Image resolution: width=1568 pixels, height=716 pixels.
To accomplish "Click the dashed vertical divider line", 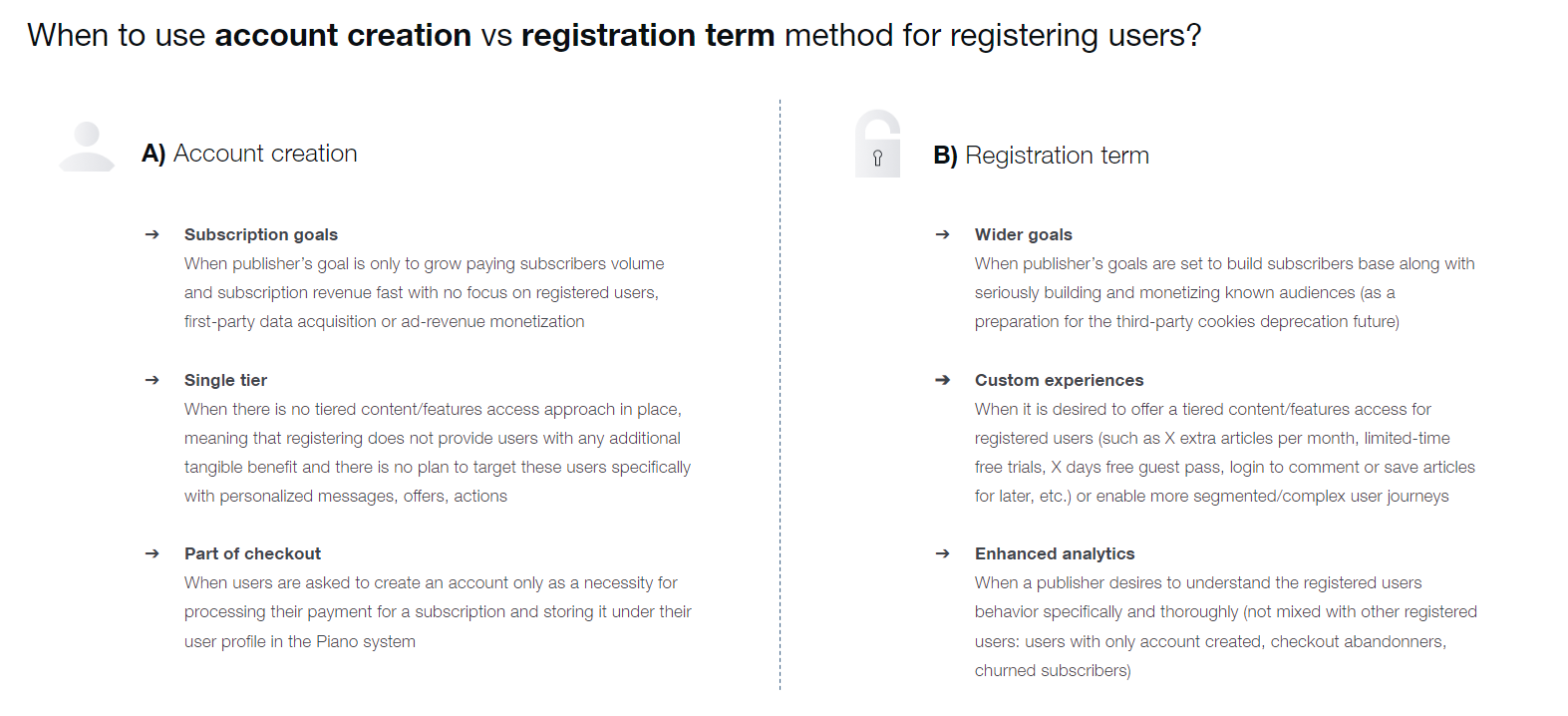I will click(x=780, y=394).
